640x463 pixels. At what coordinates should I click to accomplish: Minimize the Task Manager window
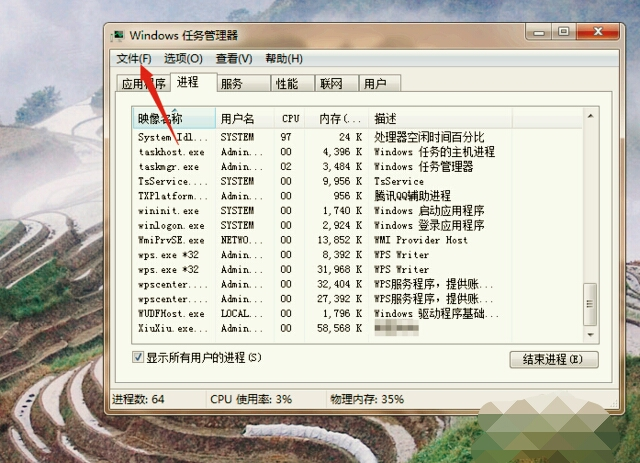pos(539,32)
